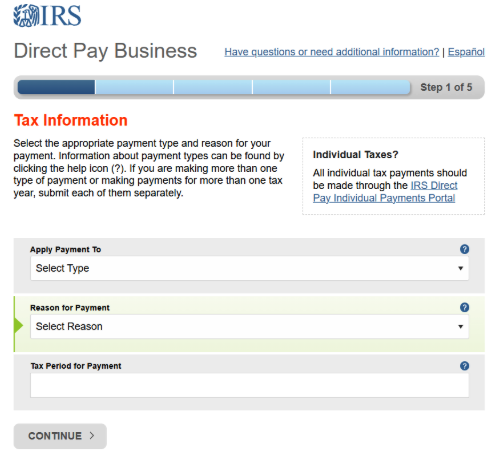Open help icon for Apply Payment To
This screenshot has height=470, width=489.
pos(464,249)
